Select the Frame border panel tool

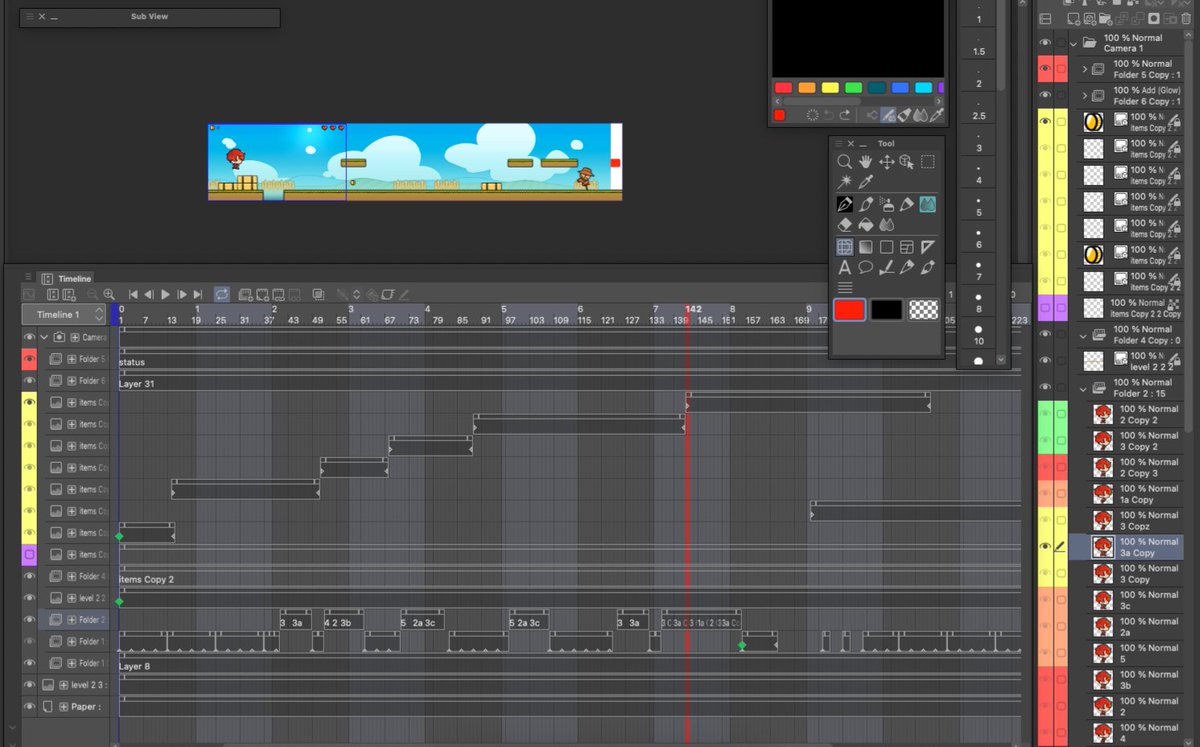pos(906,247)
